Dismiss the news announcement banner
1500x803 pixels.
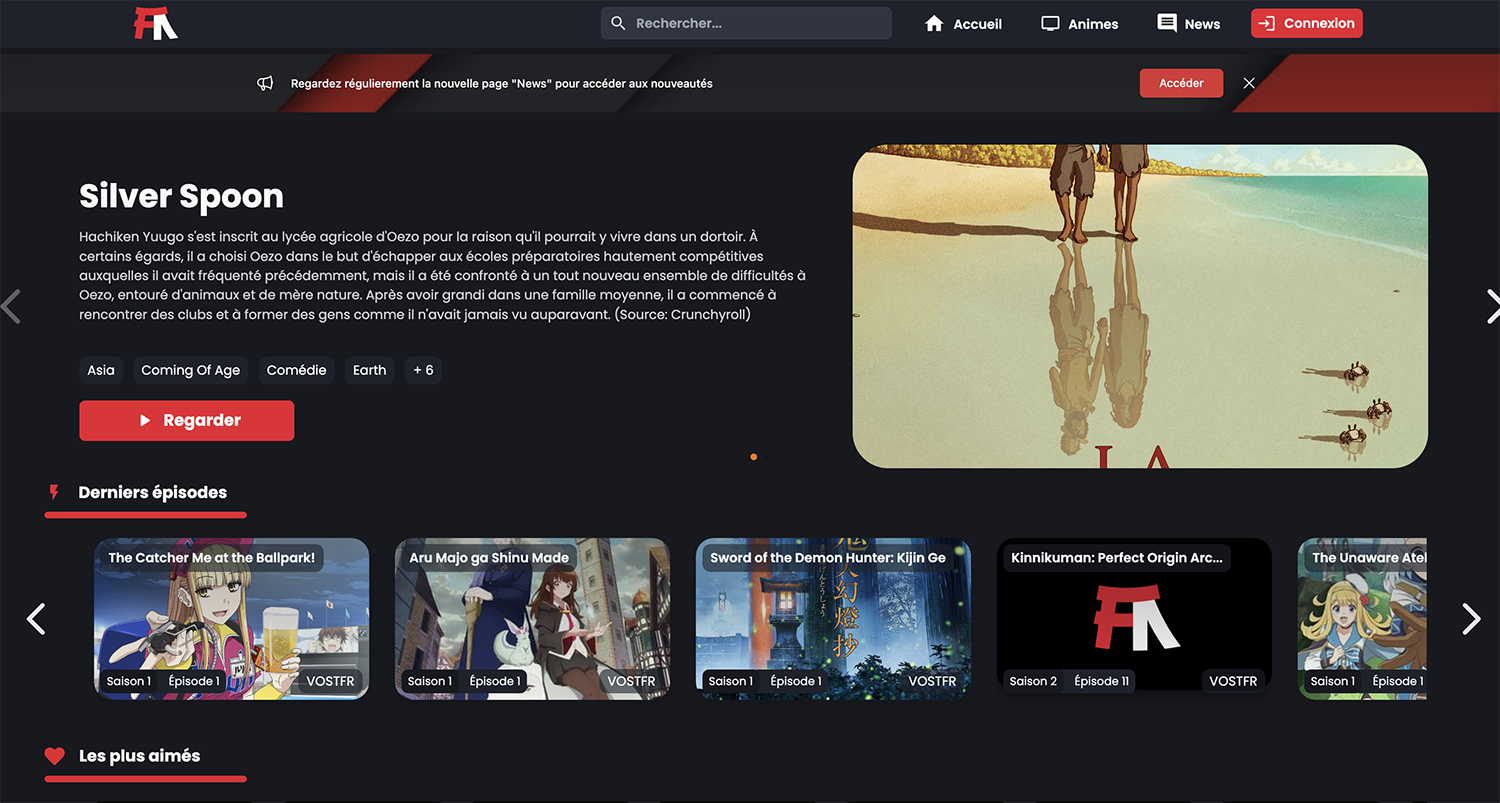pos(1249,83)
